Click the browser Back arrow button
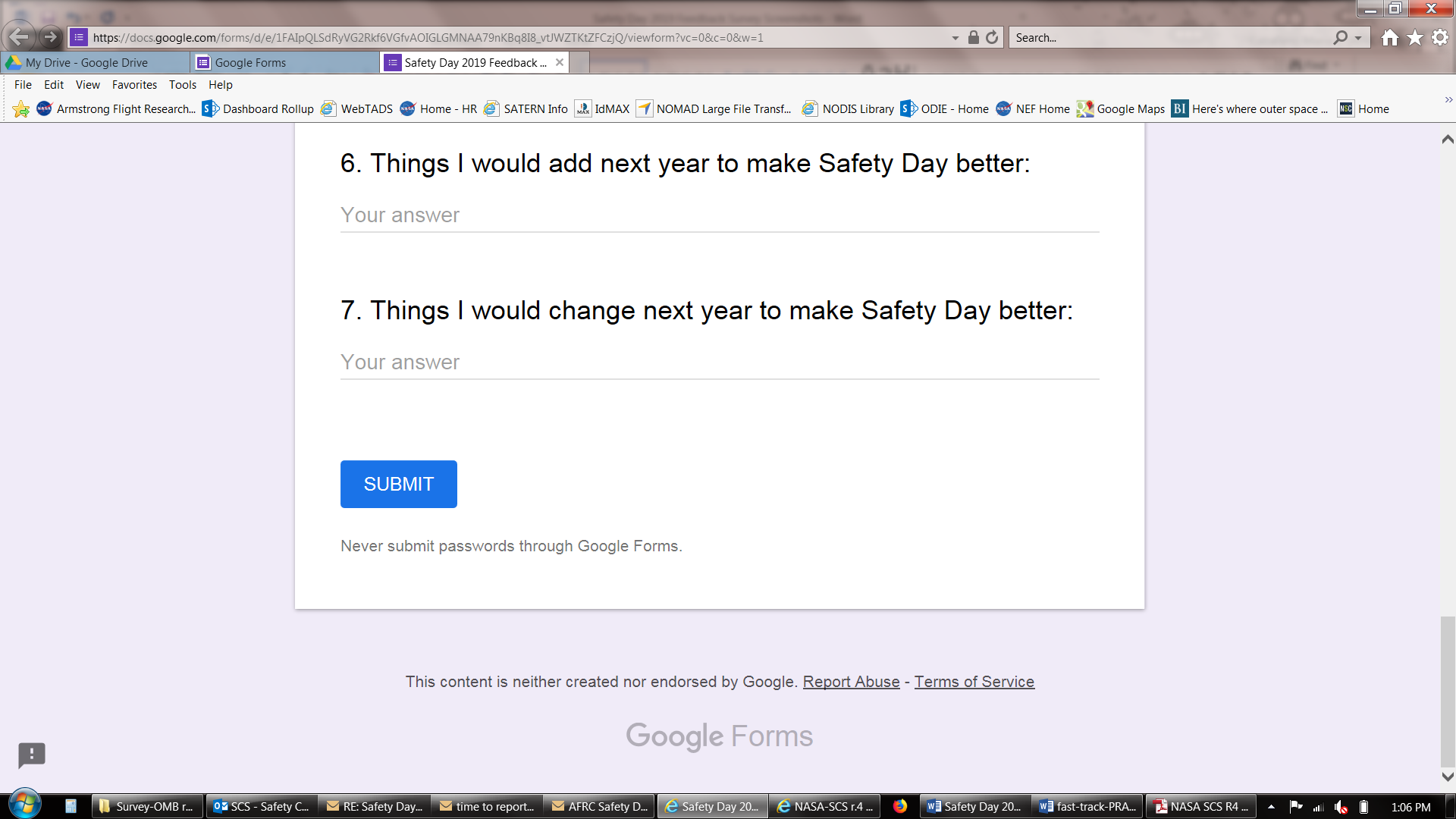 pyautogui.click(x=19, y=36)
